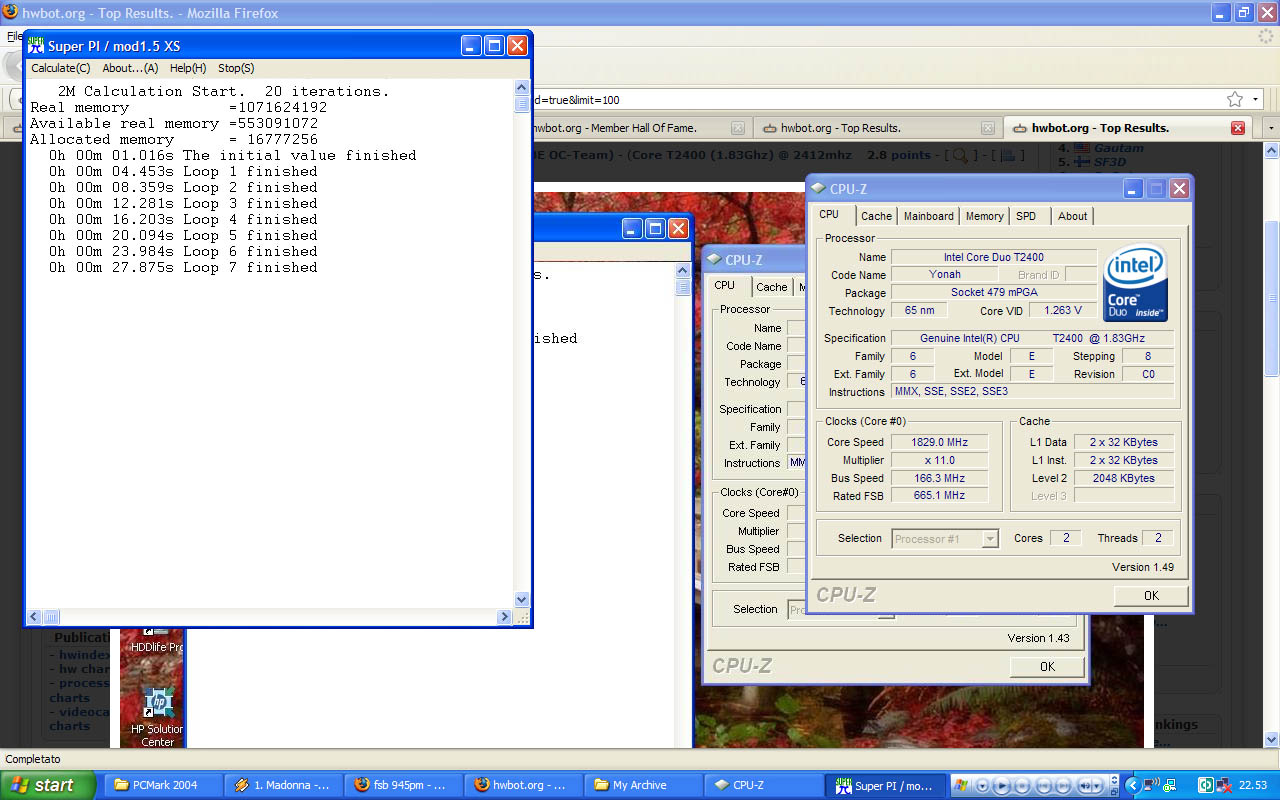Close the active hwbot.org Top Results tab
This screenshot has height=800, width=1280.
coord(1238,128)
